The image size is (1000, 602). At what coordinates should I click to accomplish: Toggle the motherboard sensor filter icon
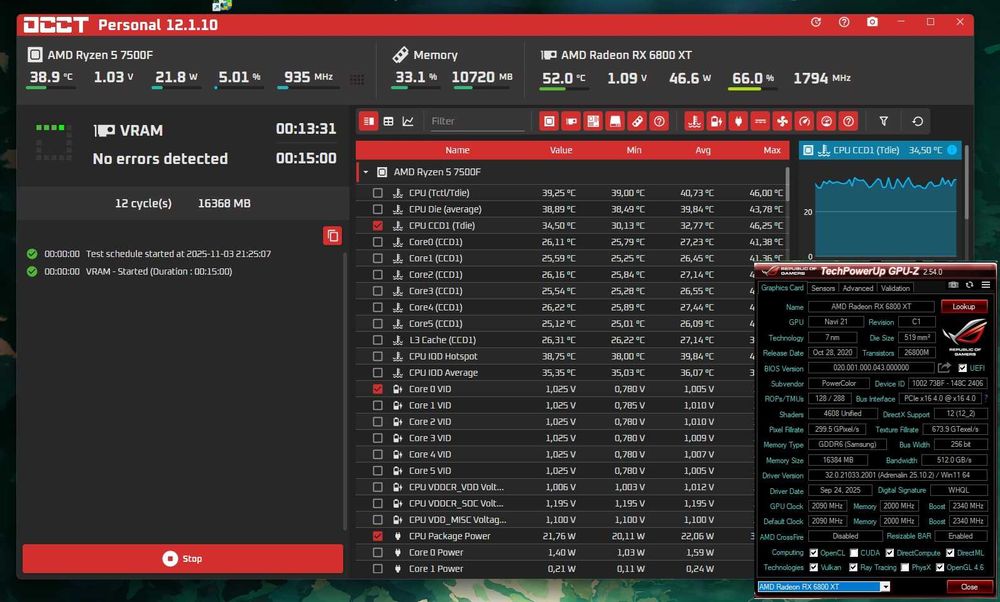point(593,121)
